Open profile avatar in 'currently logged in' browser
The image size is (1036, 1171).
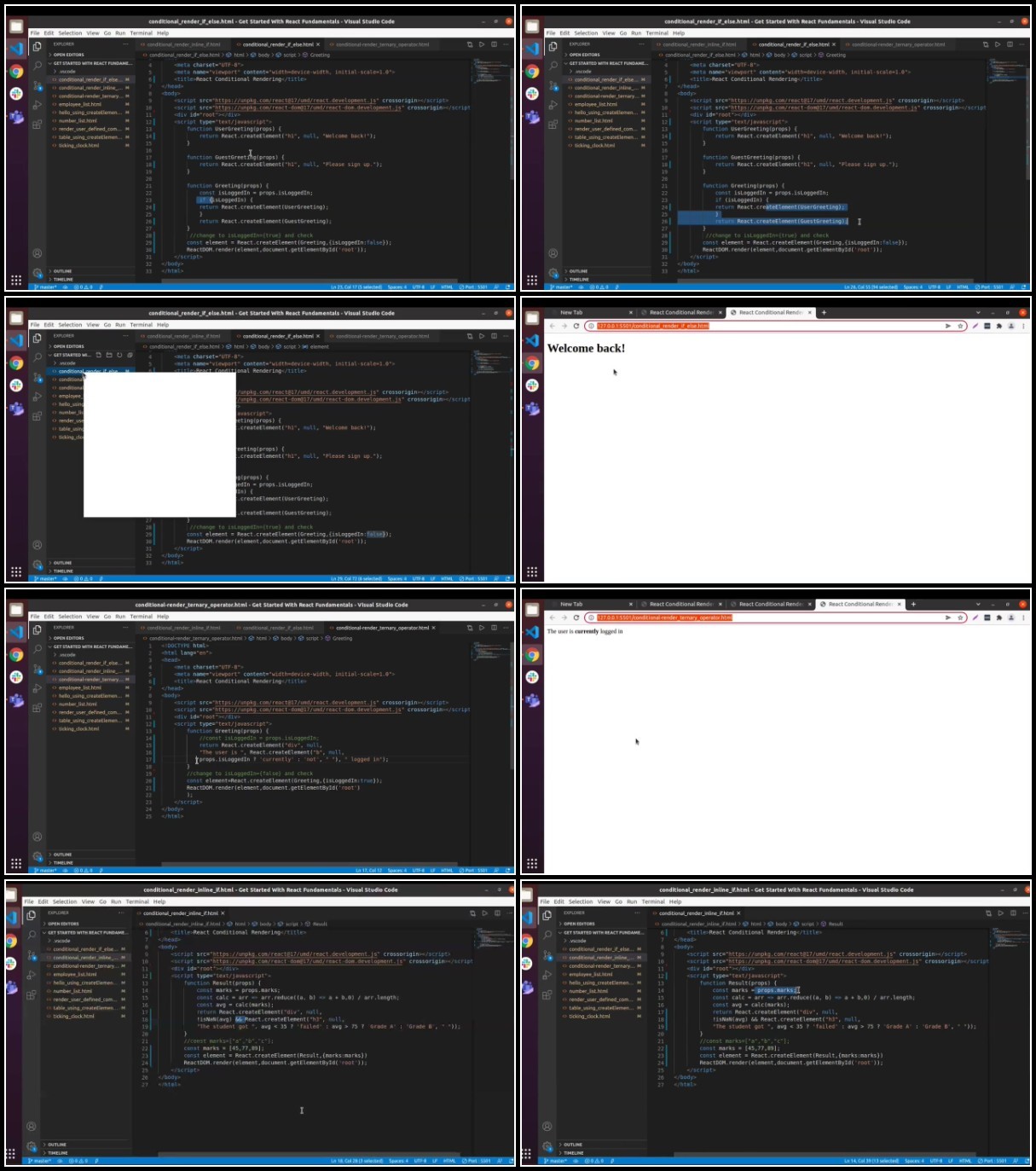pyautogui.click(x=1011, y=617)
